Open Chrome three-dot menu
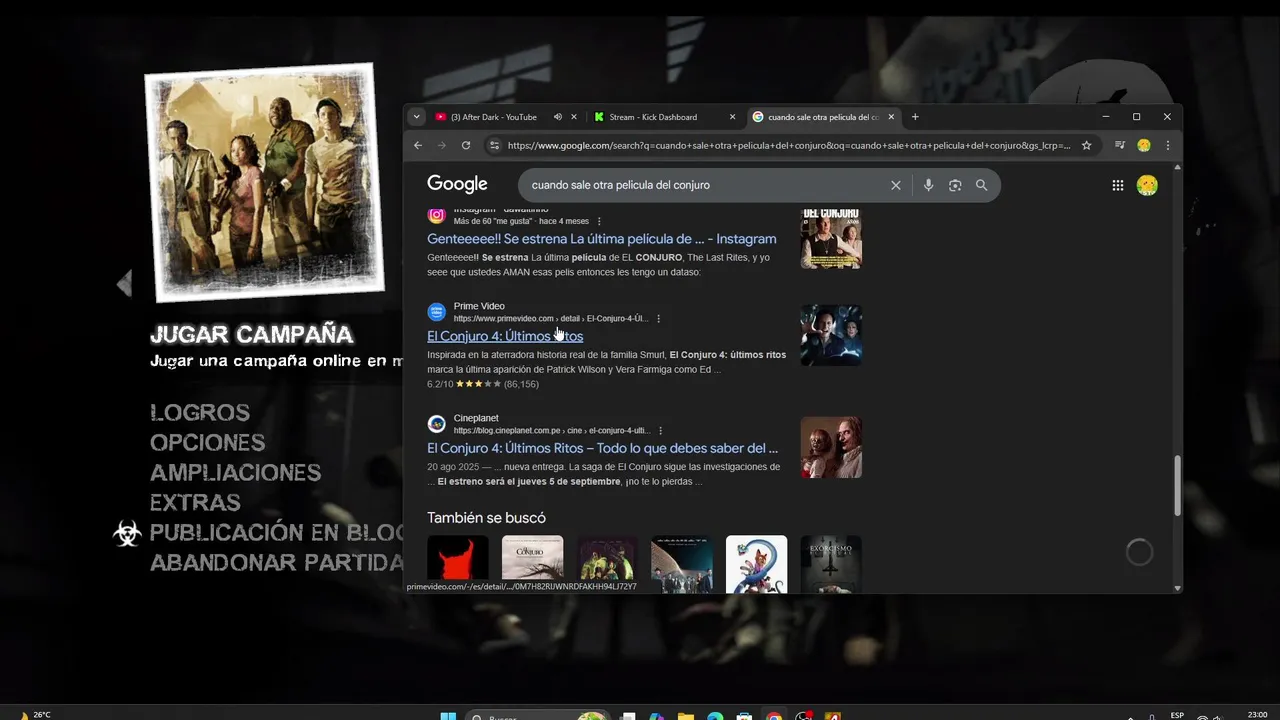The height and width of the screenshot is (720, 1280). (1167, 145)
